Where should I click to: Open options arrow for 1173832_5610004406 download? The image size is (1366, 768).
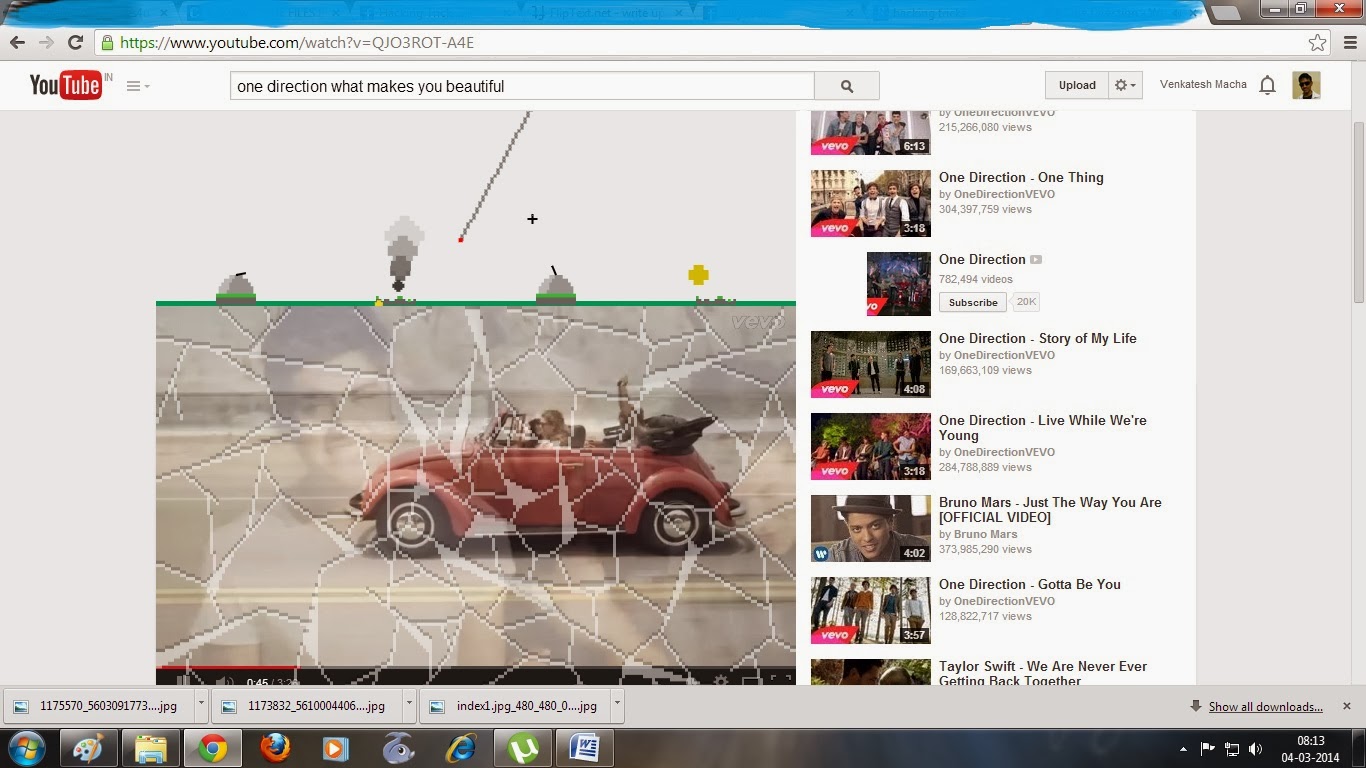[409, 704]
